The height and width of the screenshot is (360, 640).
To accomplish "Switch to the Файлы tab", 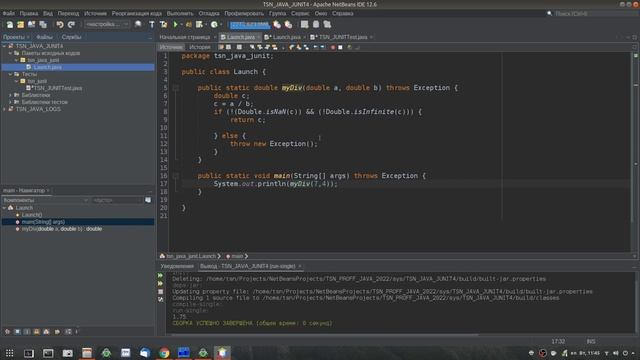I will point(44,37).
